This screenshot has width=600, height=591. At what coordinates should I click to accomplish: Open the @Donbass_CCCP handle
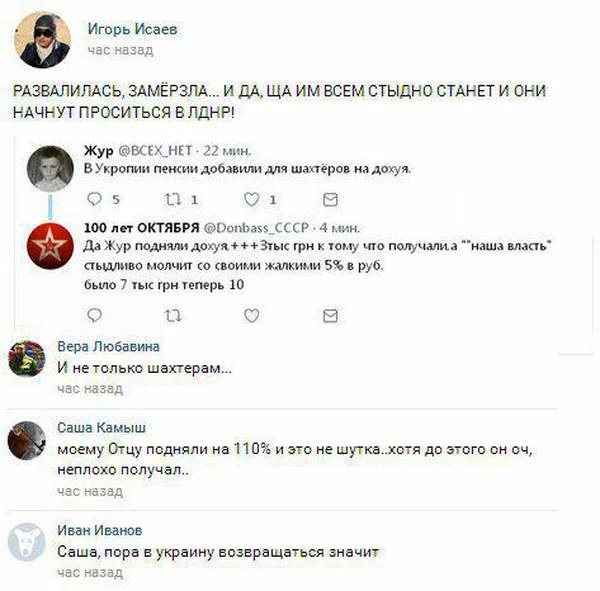click(256, 228)
